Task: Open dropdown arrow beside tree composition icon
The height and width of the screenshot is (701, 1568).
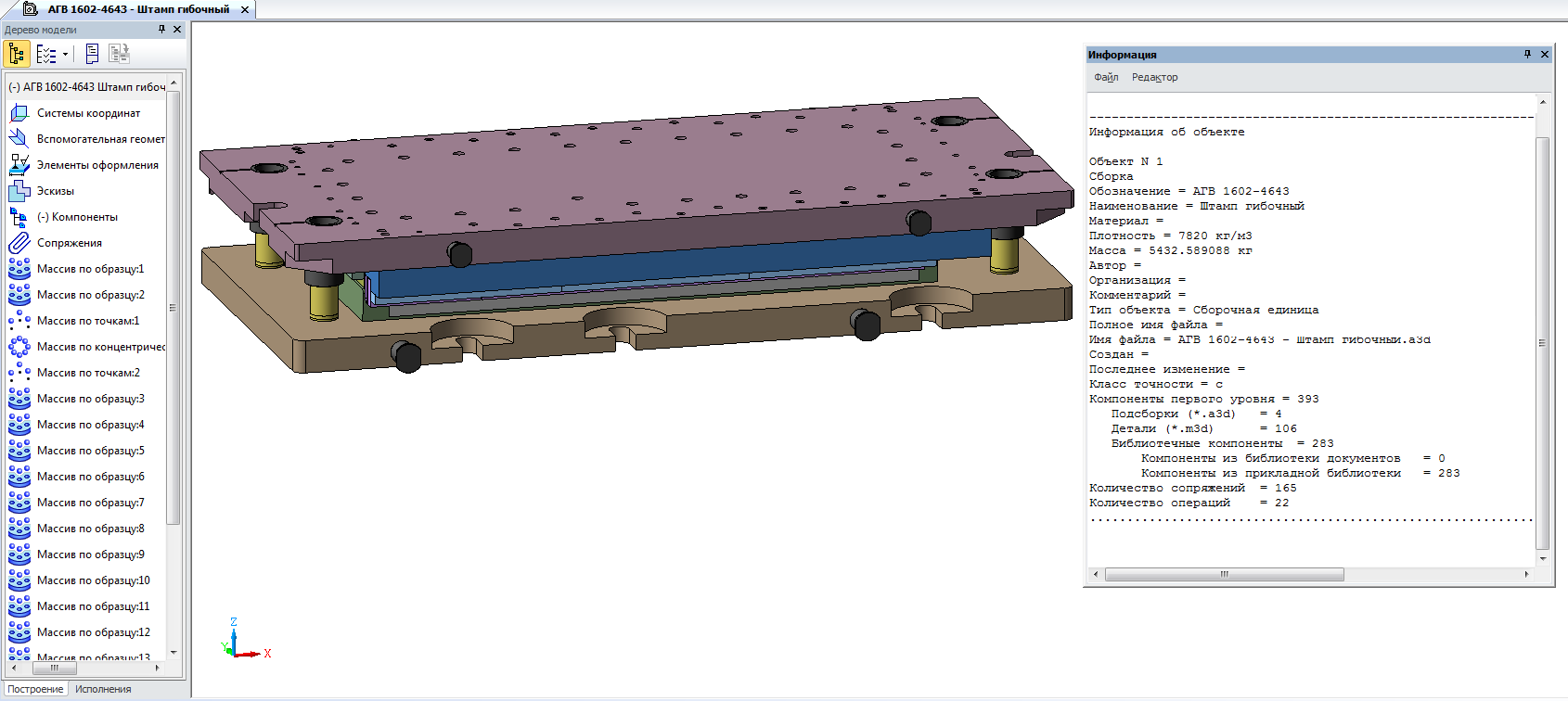Action: (65, 54)
